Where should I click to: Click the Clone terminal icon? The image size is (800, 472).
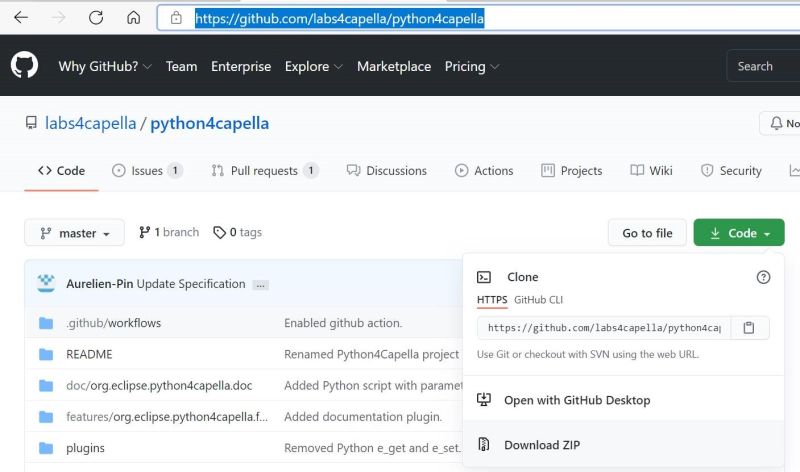[484, 277]
